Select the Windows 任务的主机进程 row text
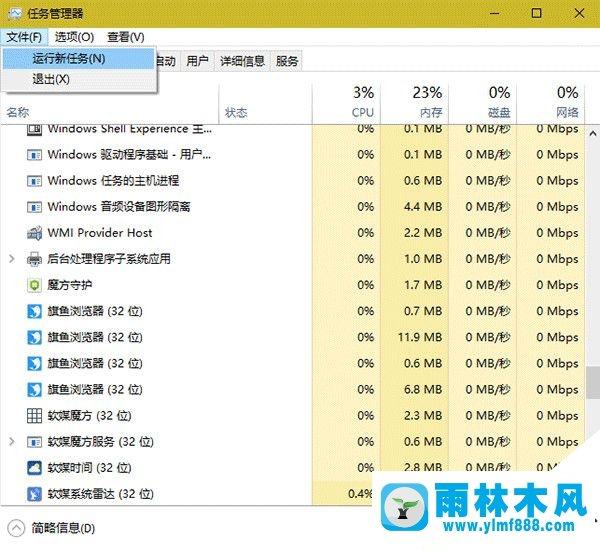Screen dimensions: 600x551 click(x=113, y=181)
